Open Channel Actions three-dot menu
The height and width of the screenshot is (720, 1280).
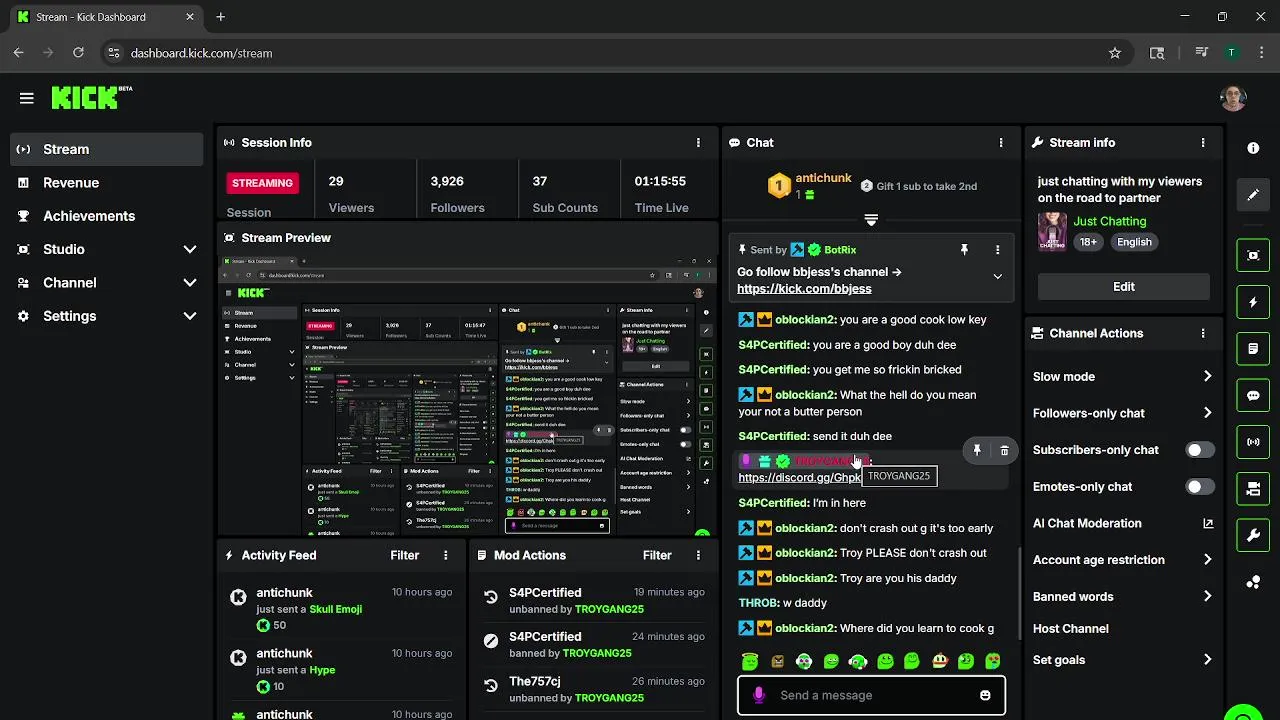(1203, 333)
